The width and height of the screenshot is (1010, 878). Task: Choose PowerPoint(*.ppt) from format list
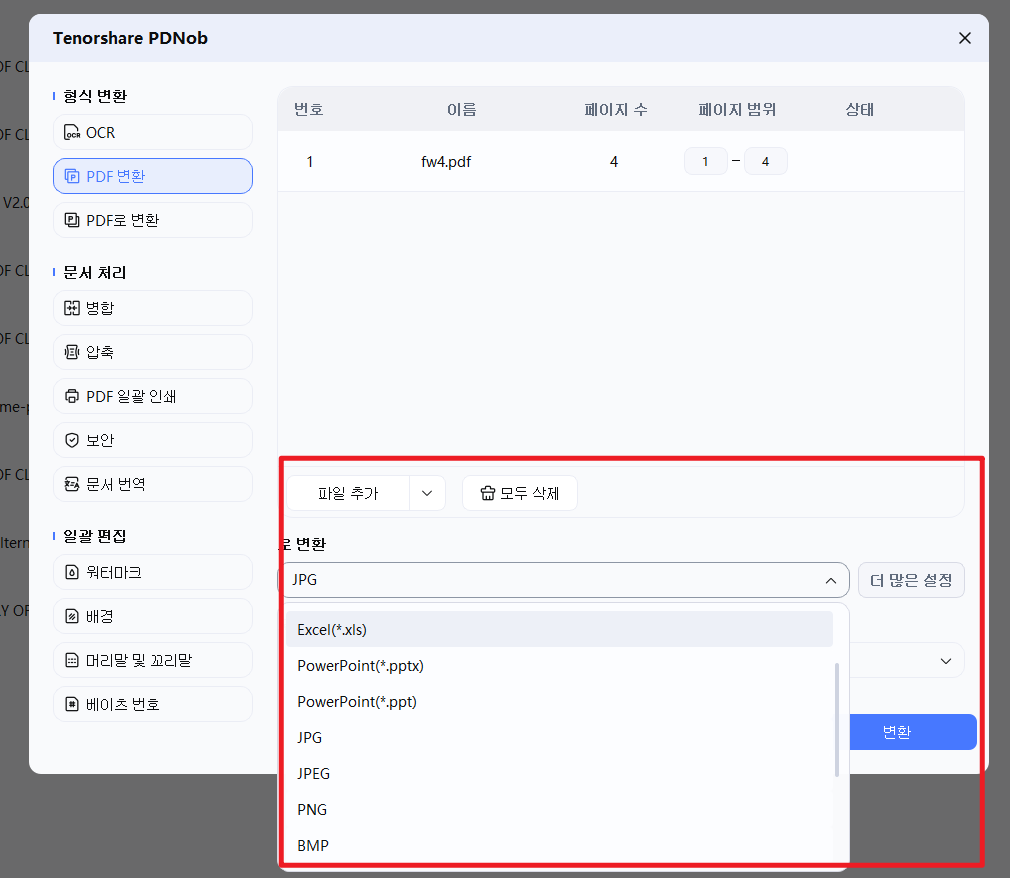pyautogui.click(x=559, y=701)
